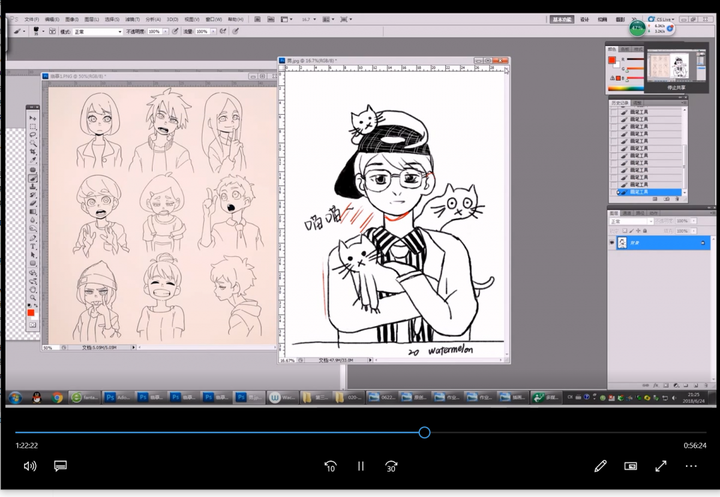
Task: Open the video player more options ellipsis
Action: click(691, 466)
